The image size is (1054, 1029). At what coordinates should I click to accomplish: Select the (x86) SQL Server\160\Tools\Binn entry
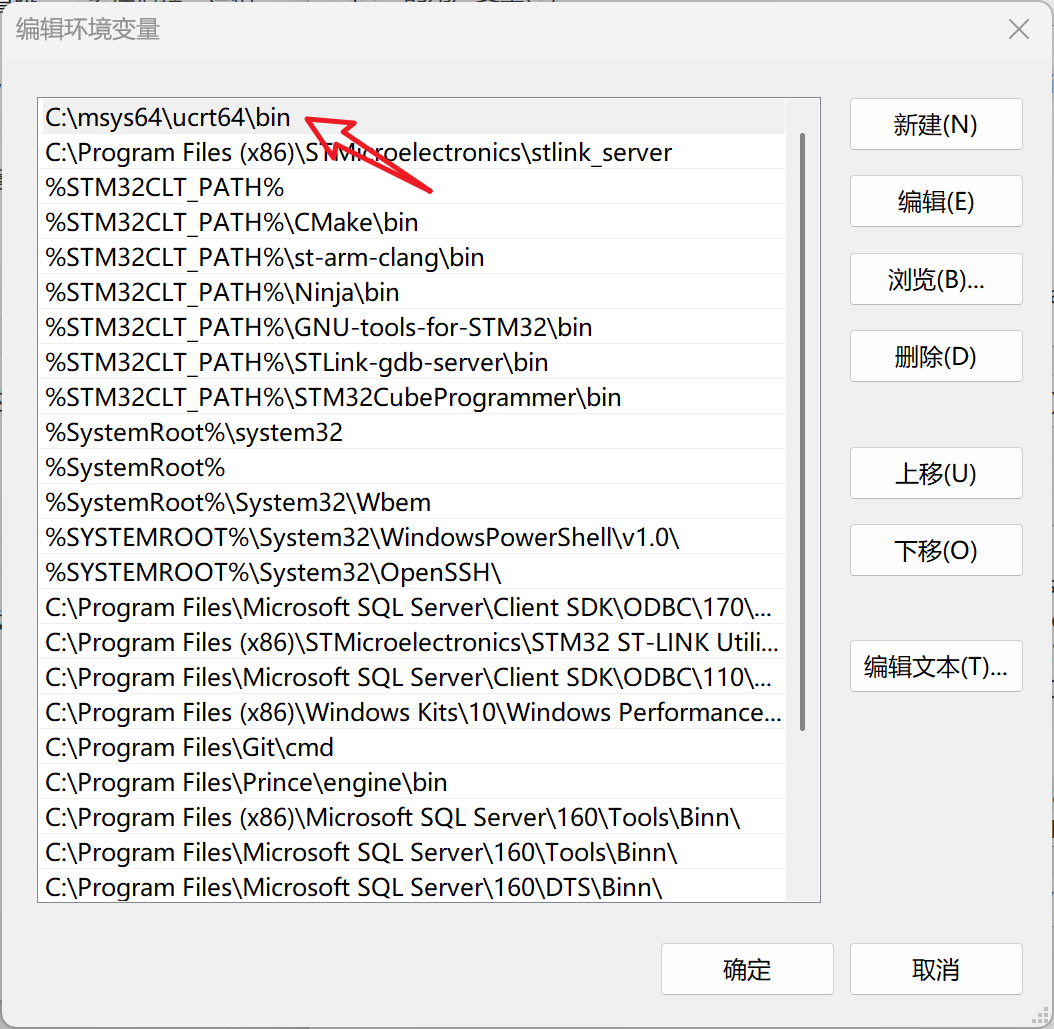[412, 817]
